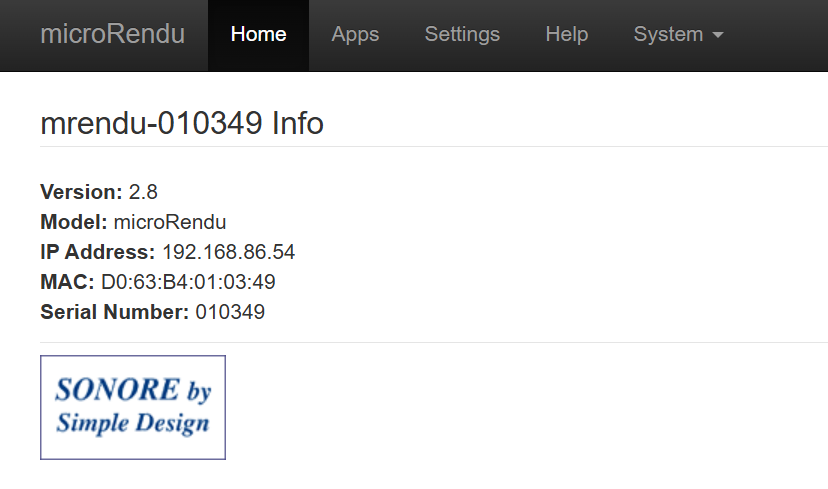Click the version number 2.8
This screenshot has width=828, height=489.
[143, 192]
